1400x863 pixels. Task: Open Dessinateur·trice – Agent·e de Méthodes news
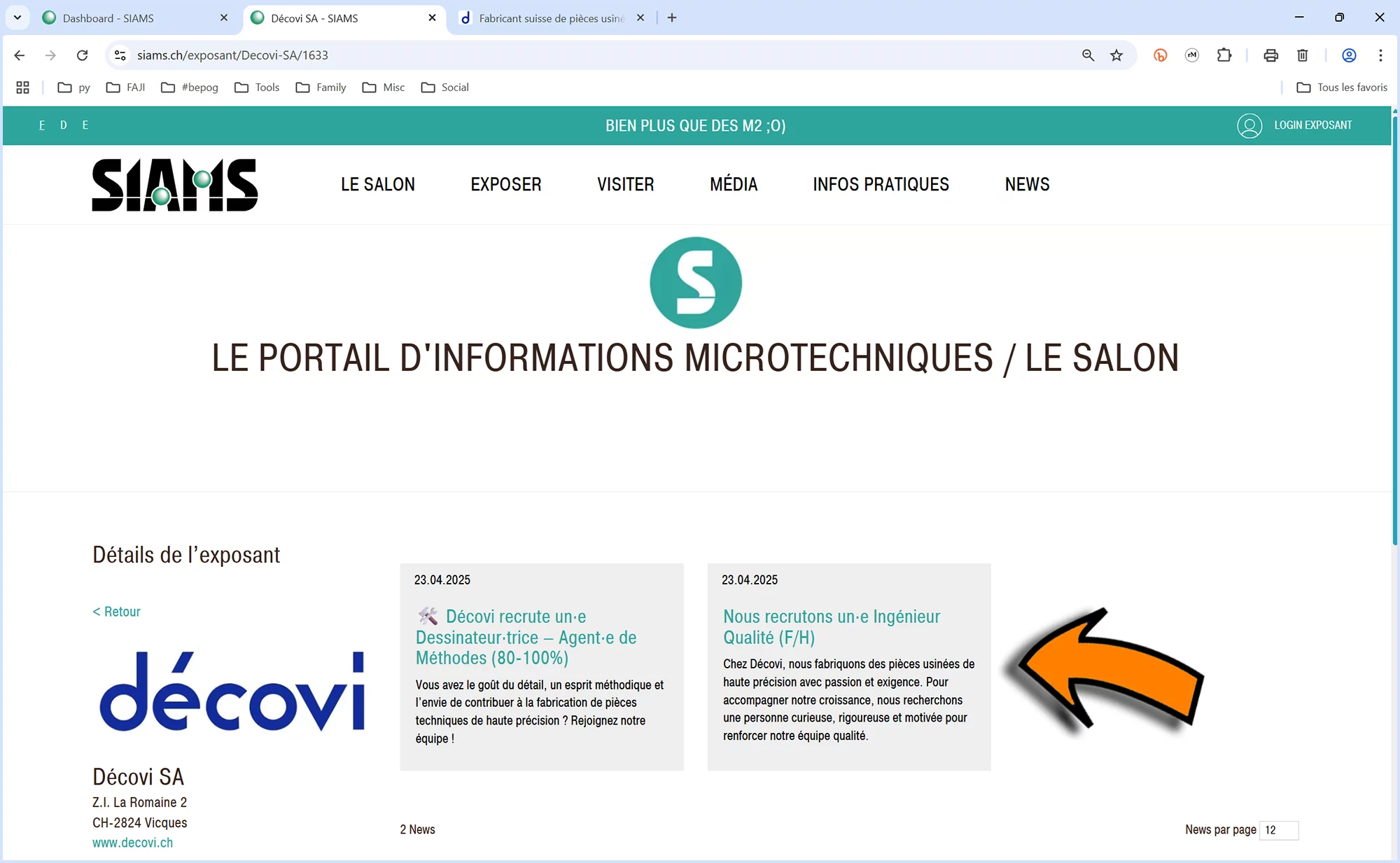tap(526, 638)
